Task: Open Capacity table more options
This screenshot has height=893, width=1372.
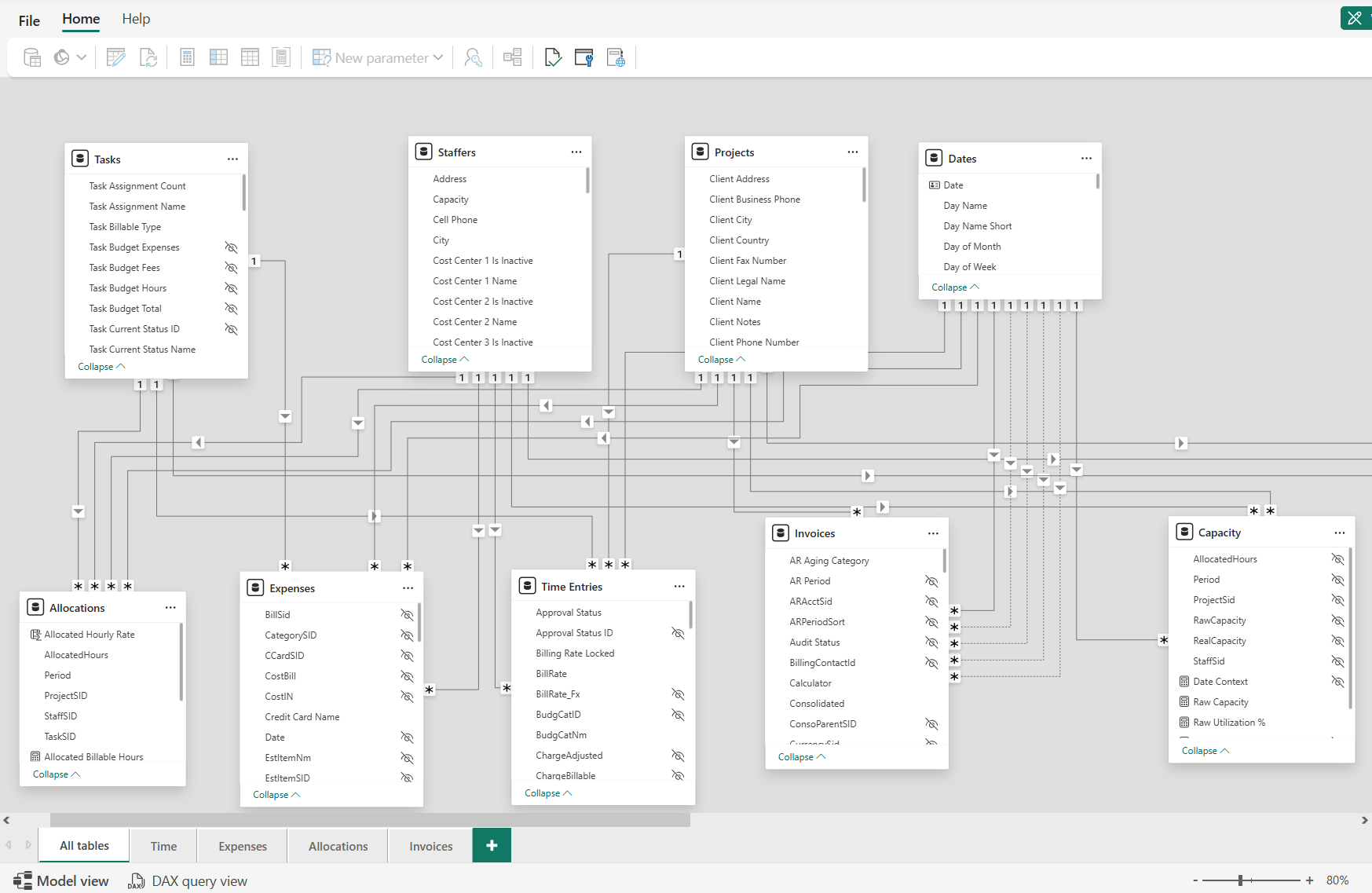Action: point(1339,533)
